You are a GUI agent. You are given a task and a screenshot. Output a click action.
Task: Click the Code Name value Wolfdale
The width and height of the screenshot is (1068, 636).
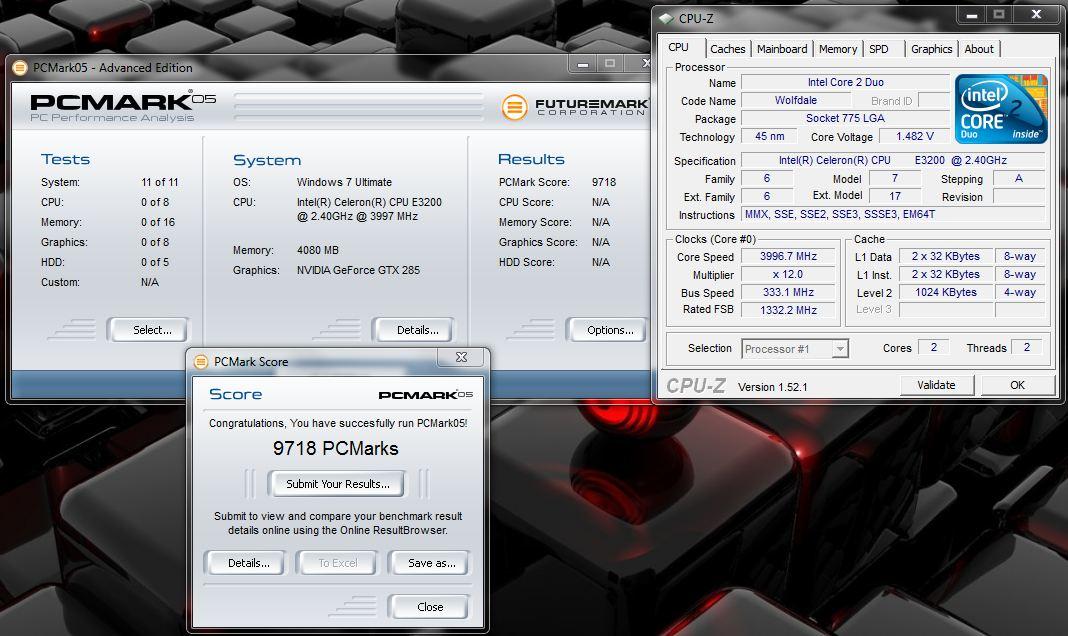(x=795, y=100)
